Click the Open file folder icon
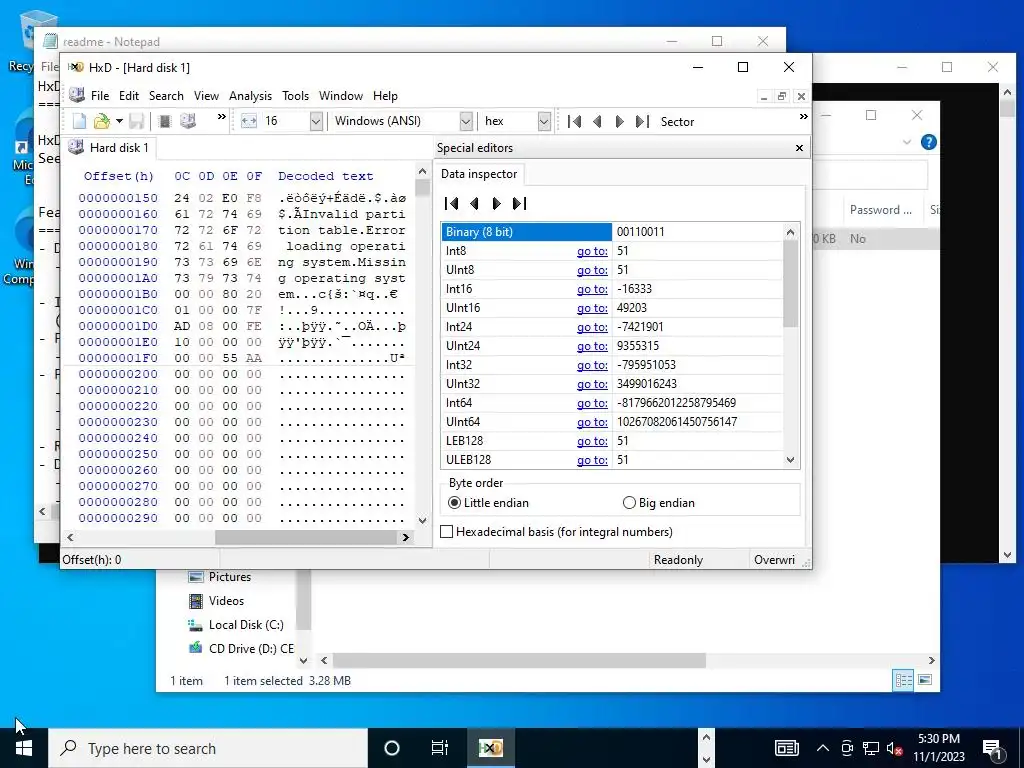The image size is (1024, 768). [x=101, y=121]
